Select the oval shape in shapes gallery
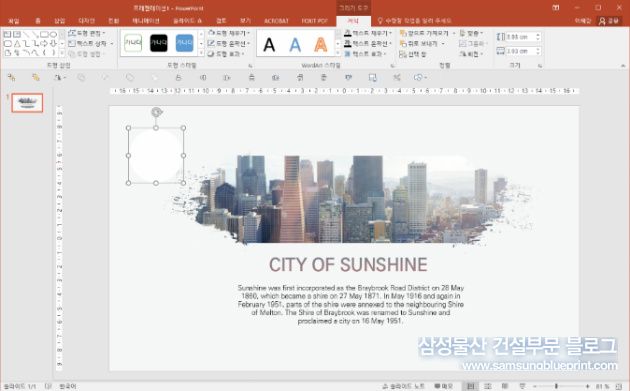 54,35
